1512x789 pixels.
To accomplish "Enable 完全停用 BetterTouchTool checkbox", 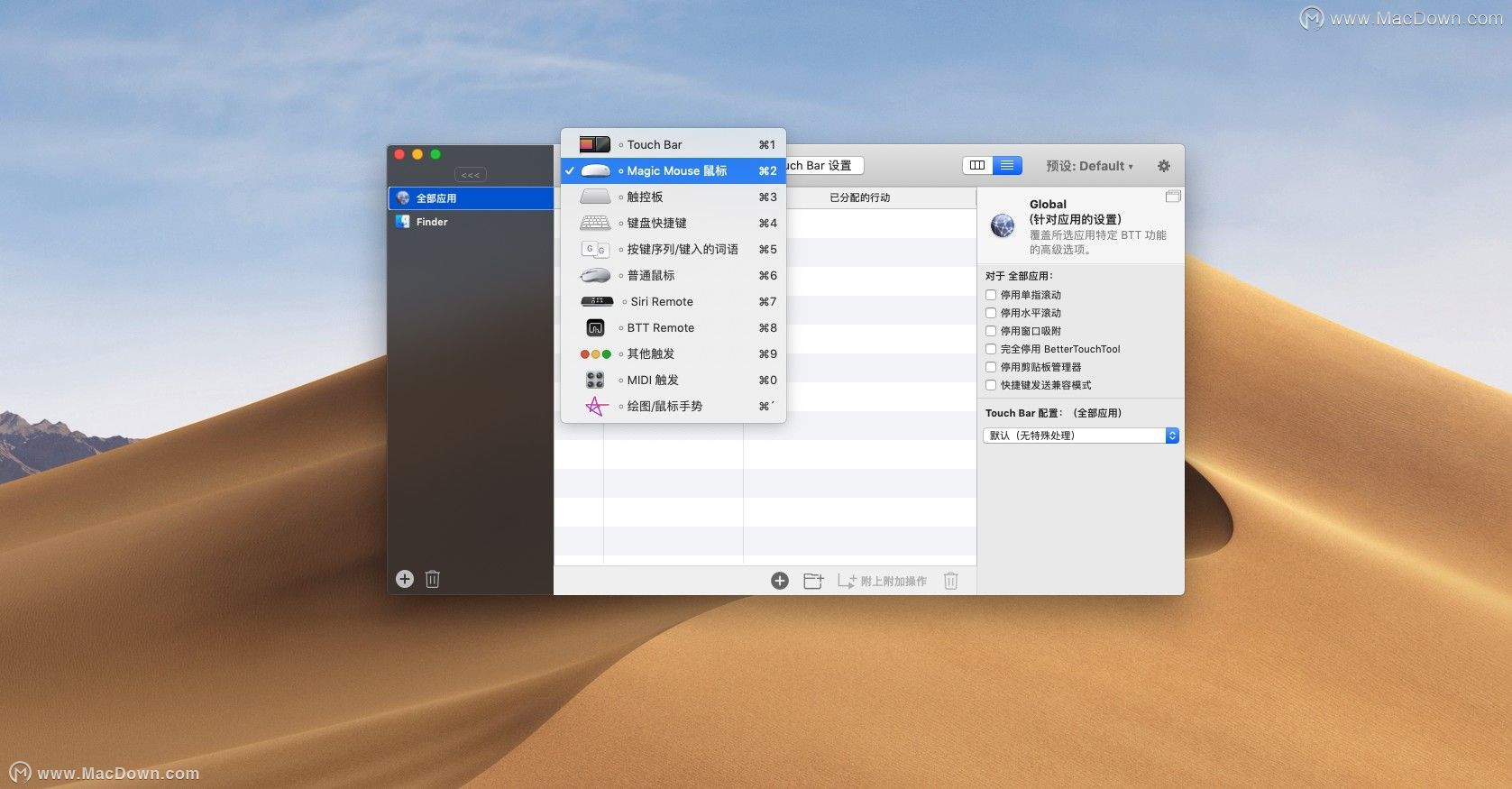I will point(991,349).
